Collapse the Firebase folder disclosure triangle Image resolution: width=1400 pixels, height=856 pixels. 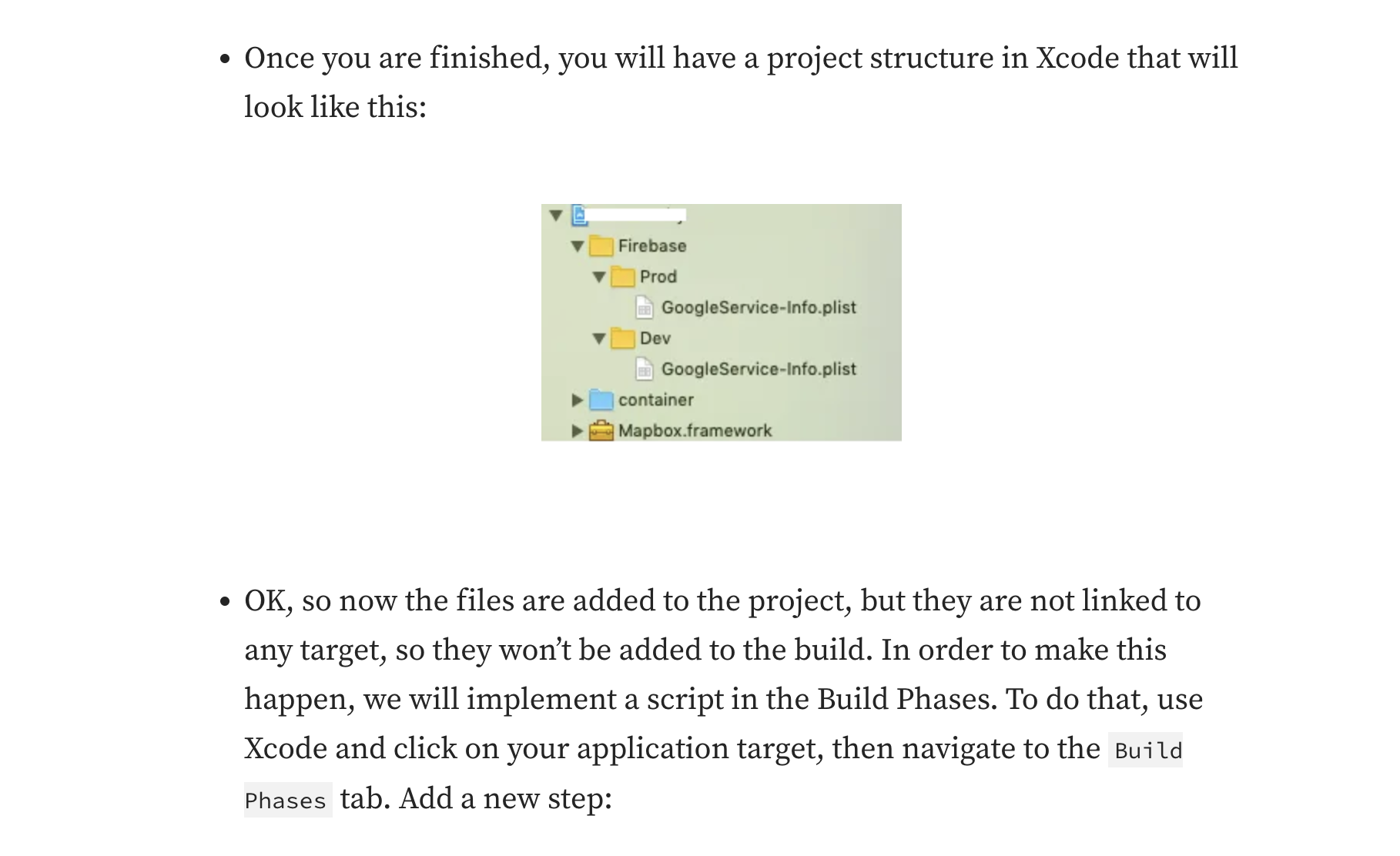pyautogui.click(x=578, y=246)
